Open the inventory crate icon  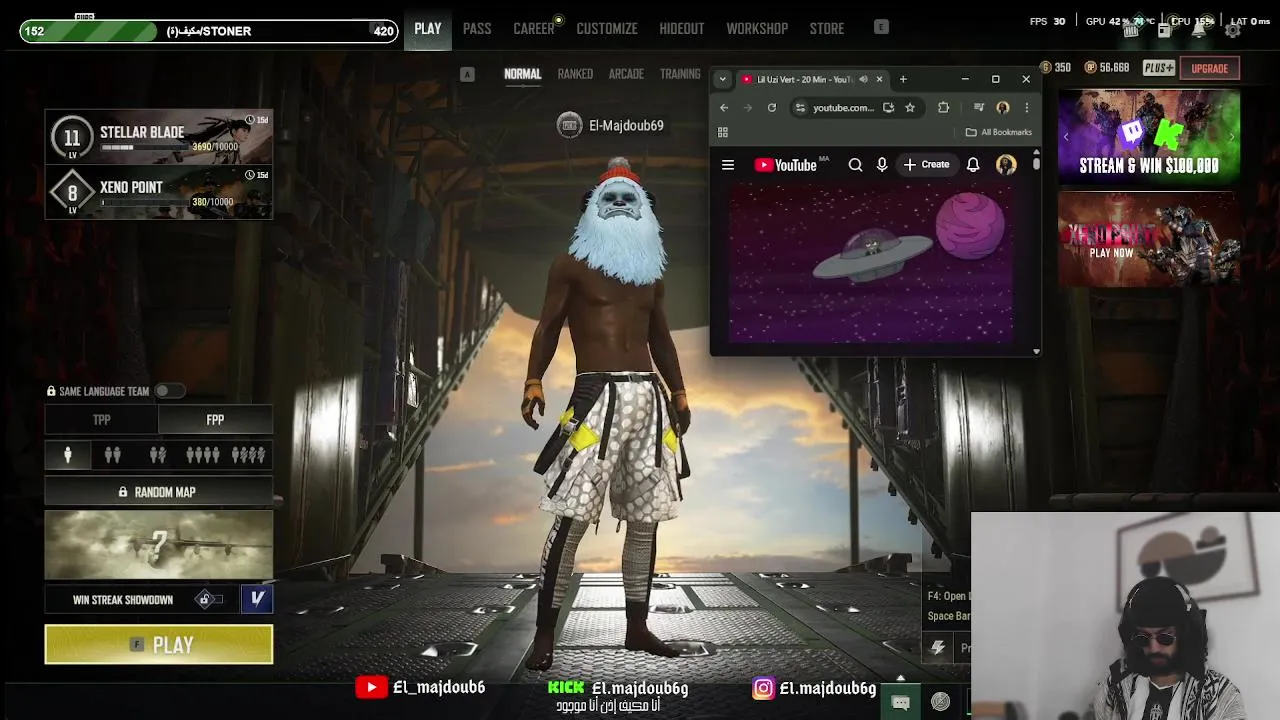[1131, 30]
